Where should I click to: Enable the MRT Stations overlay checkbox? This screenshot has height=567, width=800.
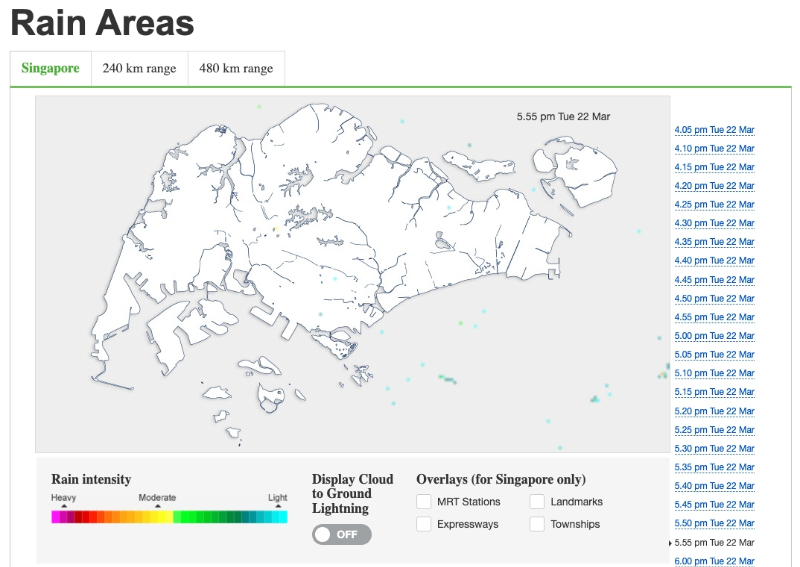[424, 502]
